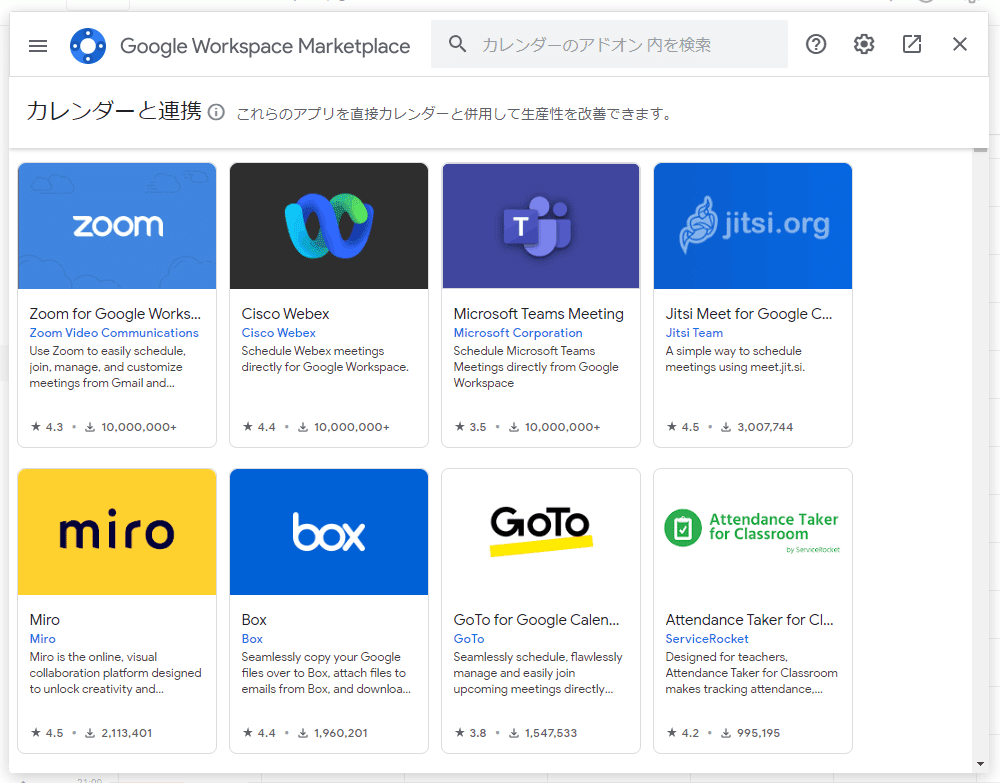Image resolution: width=1000 pixels, height=783 pixels.
Task: Visit Zoom Video Communications developer link
Action: [114, 333]
